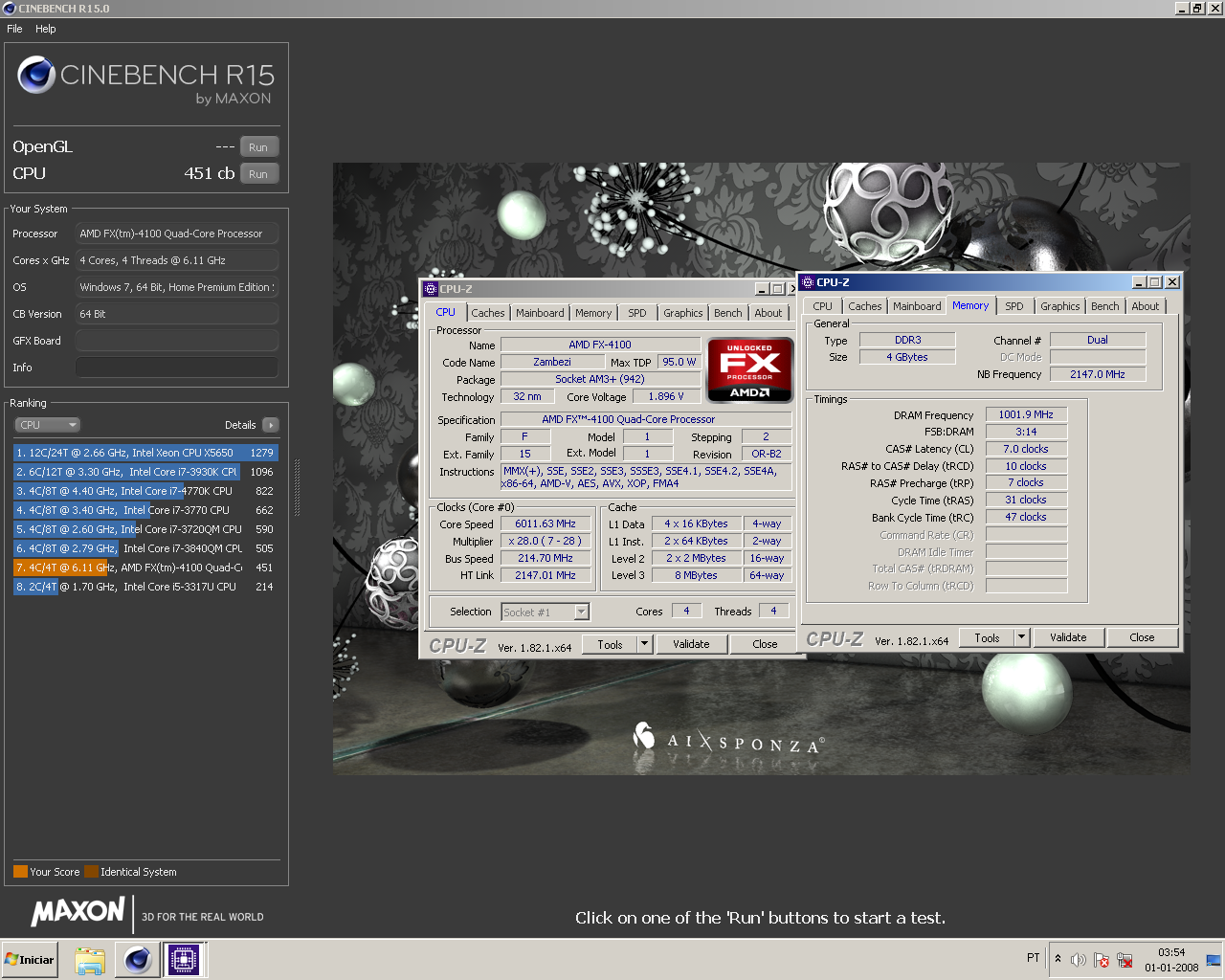Click the volume speaker tray icon
Image resolution: width=1225 pixels, height=980 pixels.
pyautogui.click(x=1078, y=960)
